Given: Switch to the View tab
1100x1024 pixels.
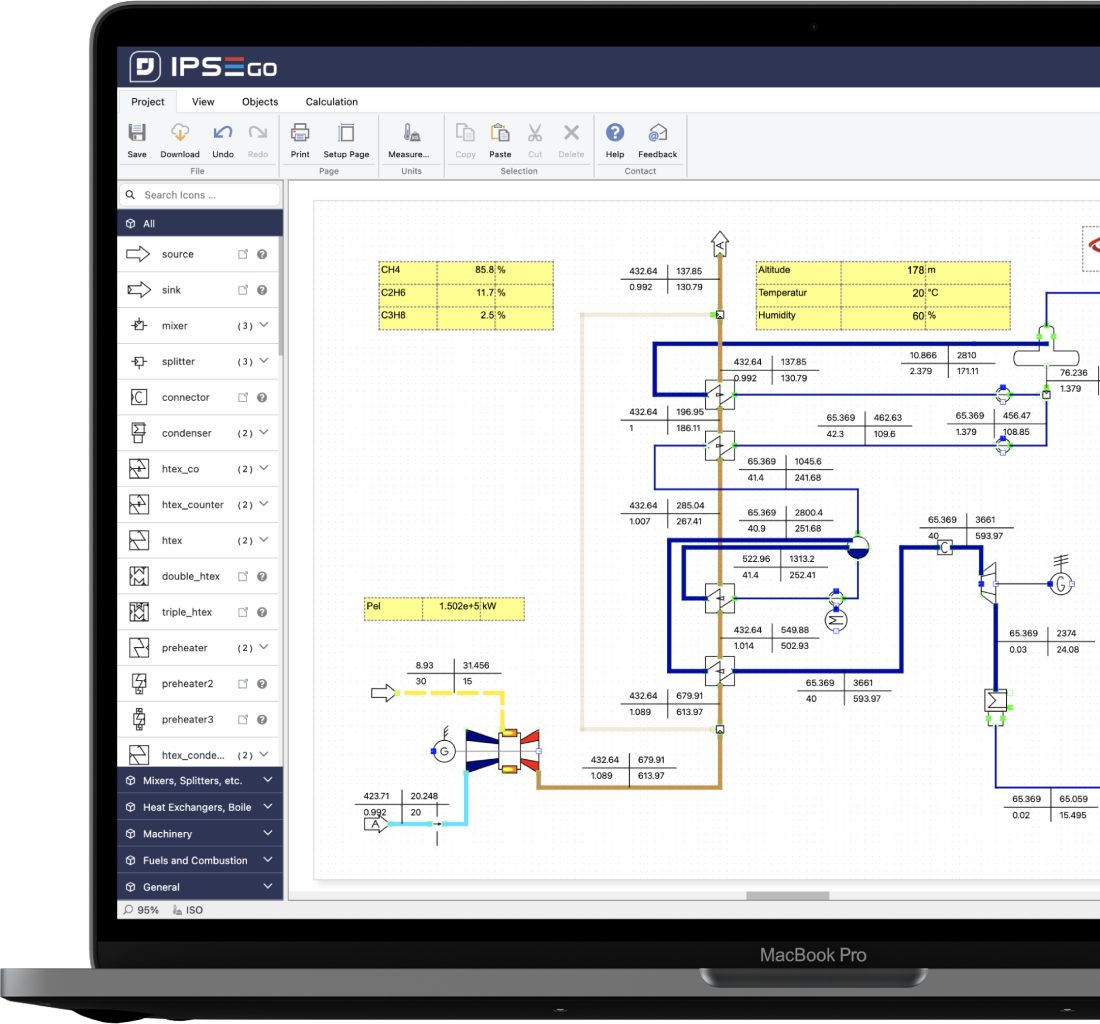Looking at the screenshot, I should tap(203, 101).
